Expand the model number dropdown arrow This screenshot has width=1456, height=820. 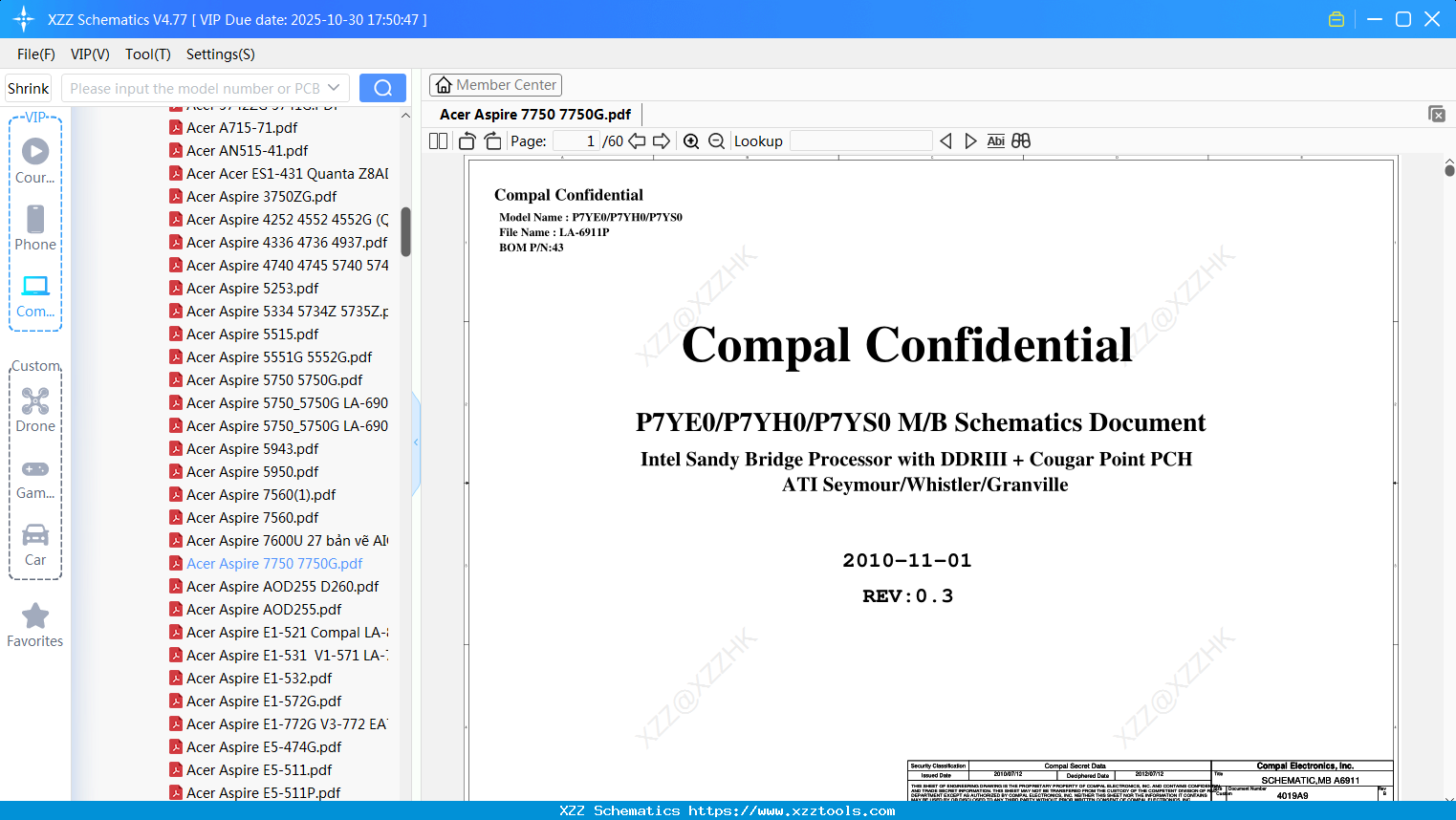[x=334, y=88]
